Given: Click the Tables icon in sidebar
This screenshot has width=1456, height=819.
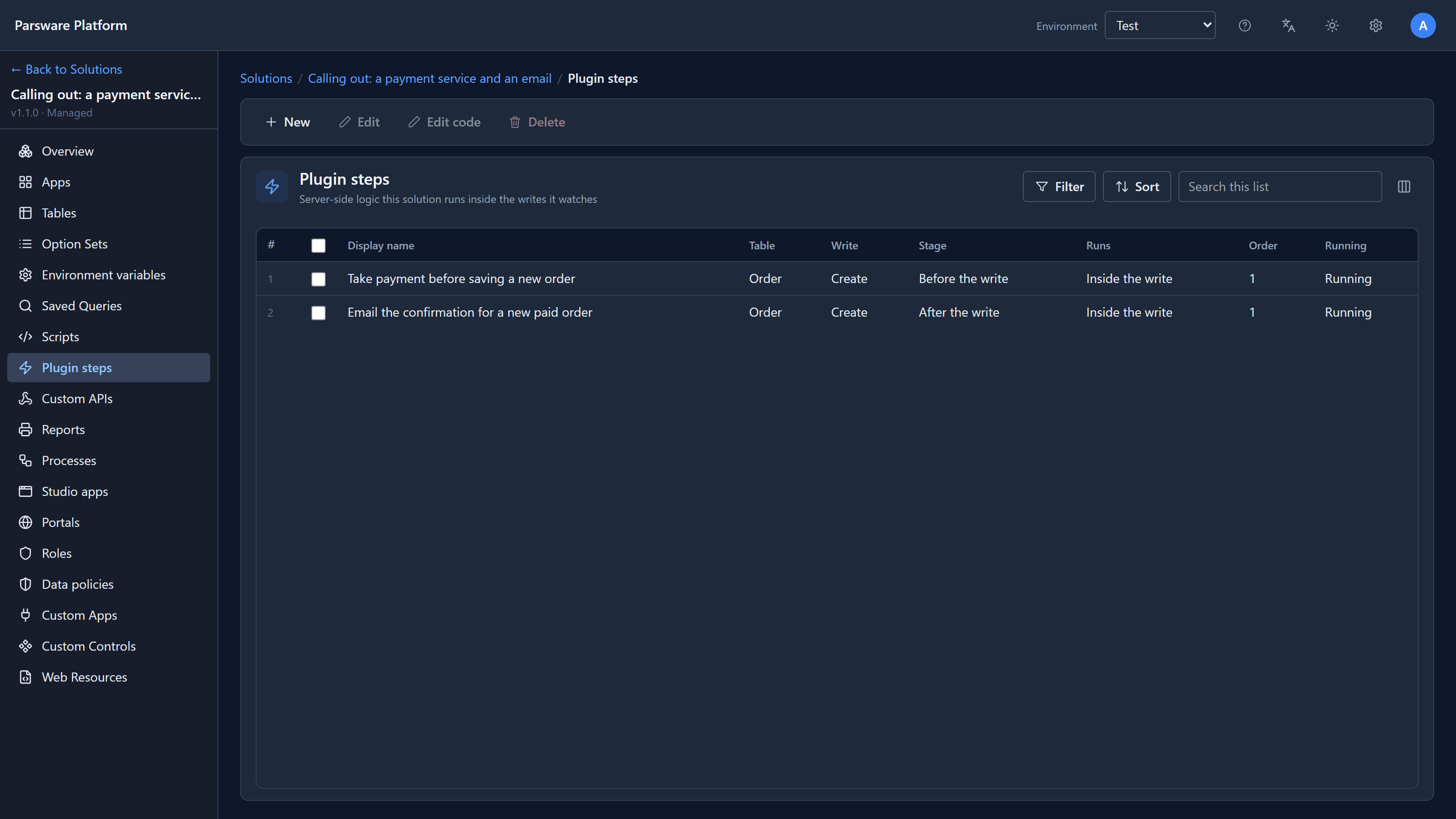Looking at the screenshot, I should 25,213.
